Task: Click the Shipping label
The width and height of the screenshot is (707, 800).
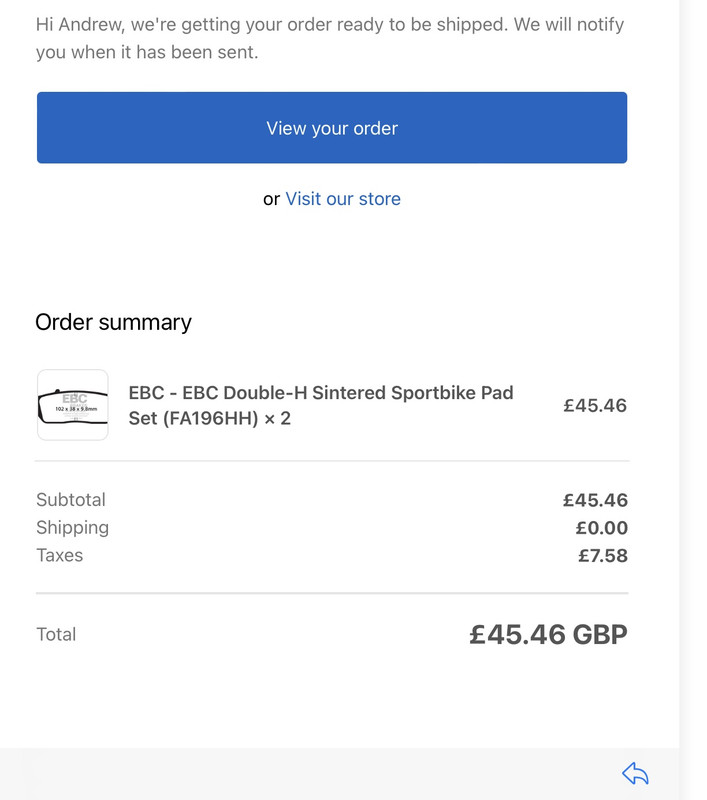Action: click(72, 527)
